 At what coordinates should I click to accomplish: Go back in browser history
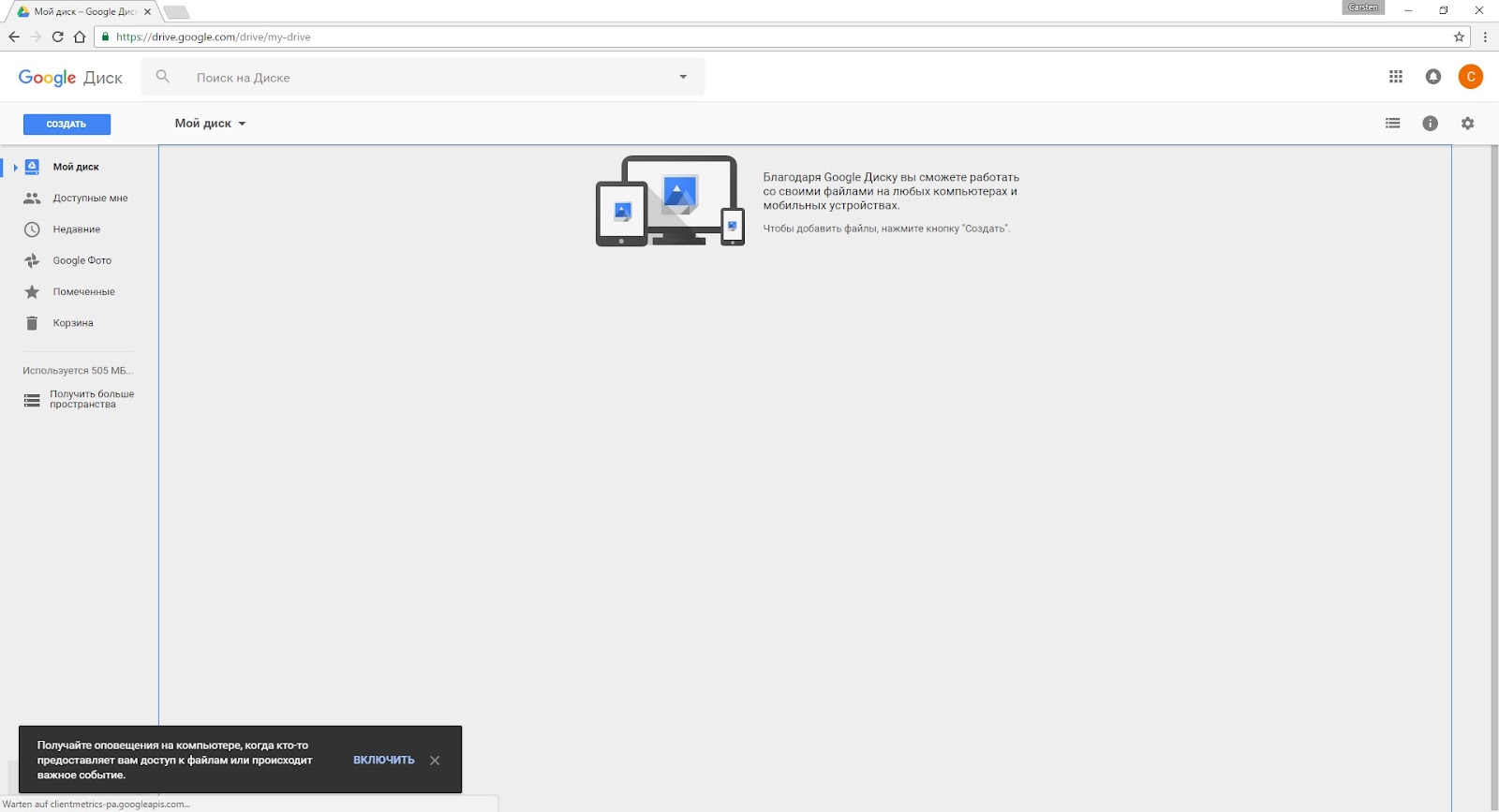click(14, 37)
